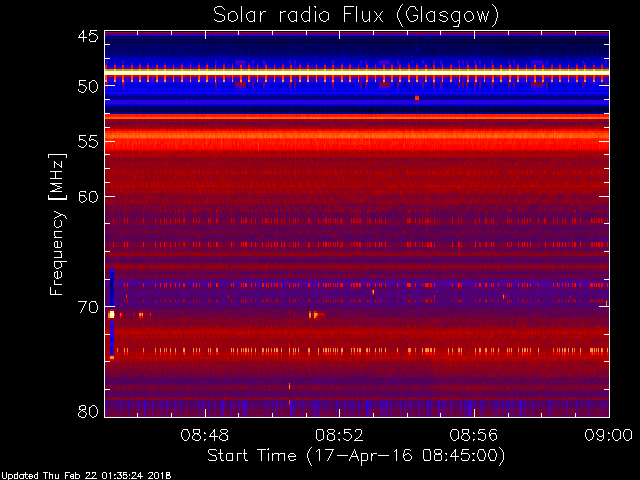Click the 'Start Time (17-Apr-16 08:45:00)' label

(356, 456)
